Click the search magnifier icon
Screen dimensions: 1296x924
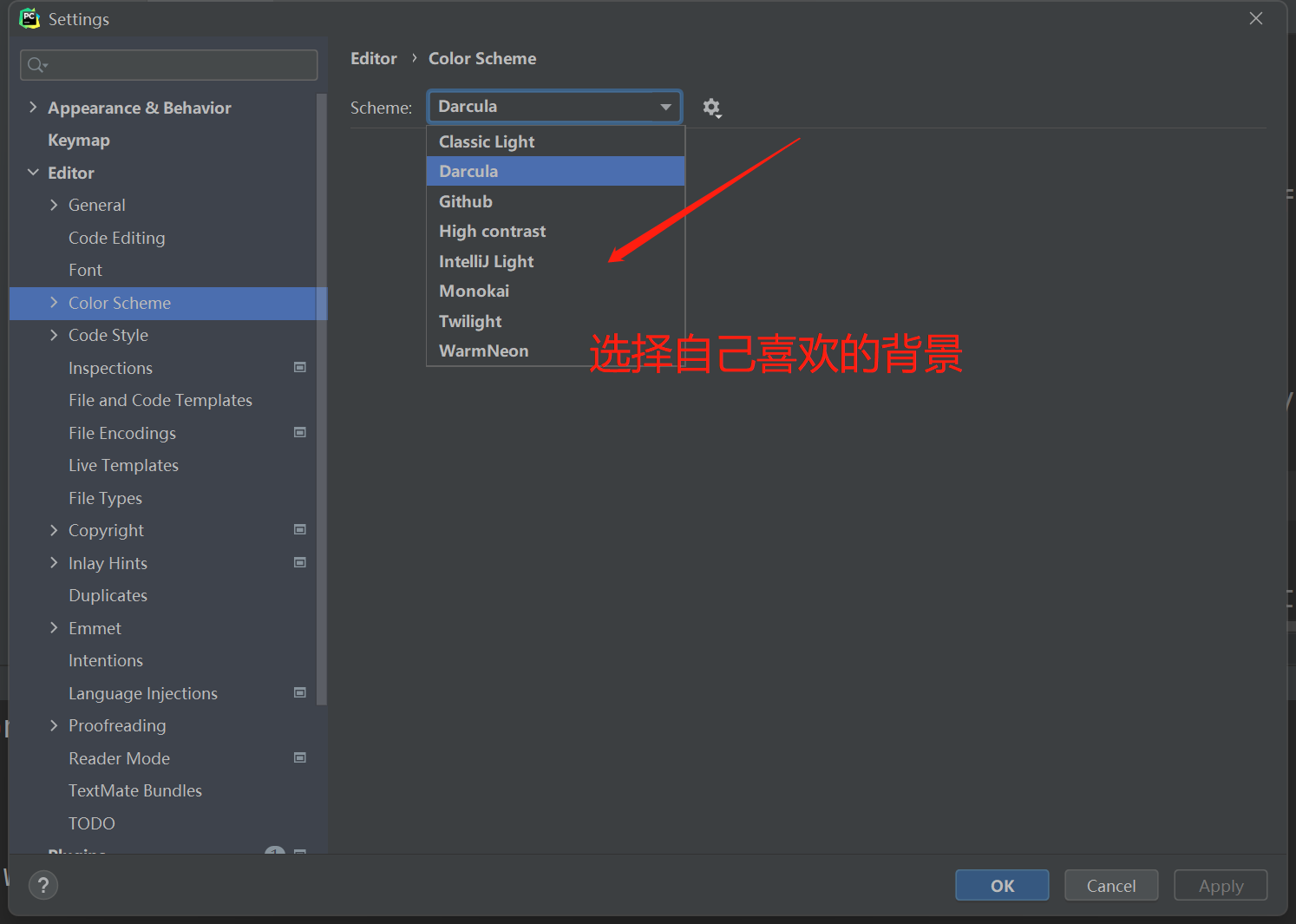37,65
